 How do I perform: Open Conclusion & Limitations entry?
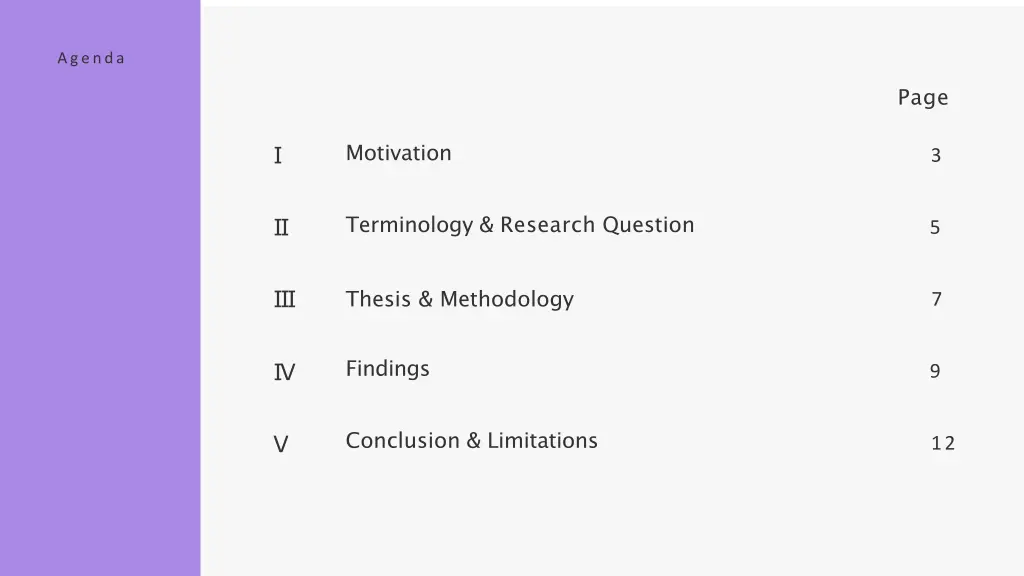click(x=472, y=441)
